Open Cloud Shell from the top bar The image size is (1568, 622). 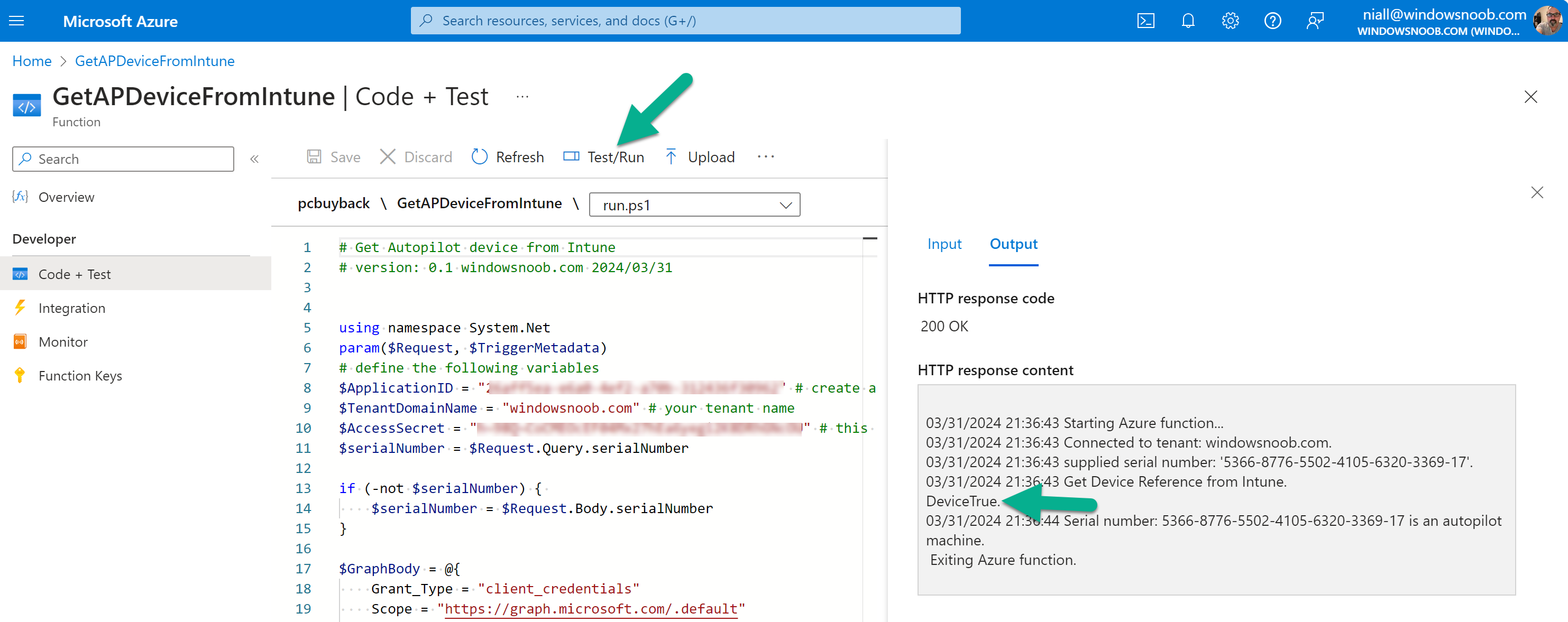(x=1145, y=21)
